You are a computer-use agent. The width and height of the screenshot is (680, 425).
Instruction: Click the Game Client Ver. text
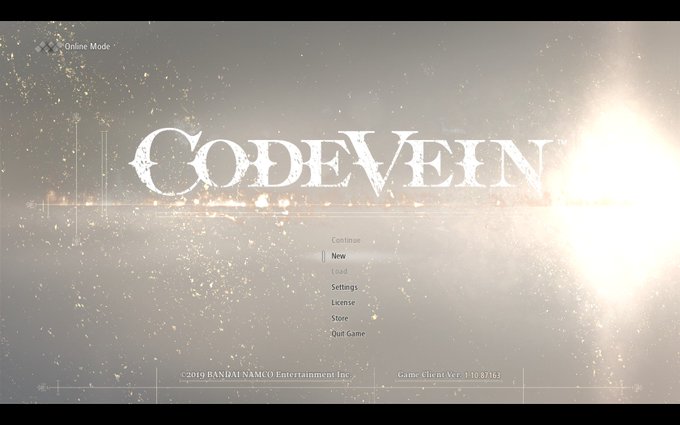(449, 375)
